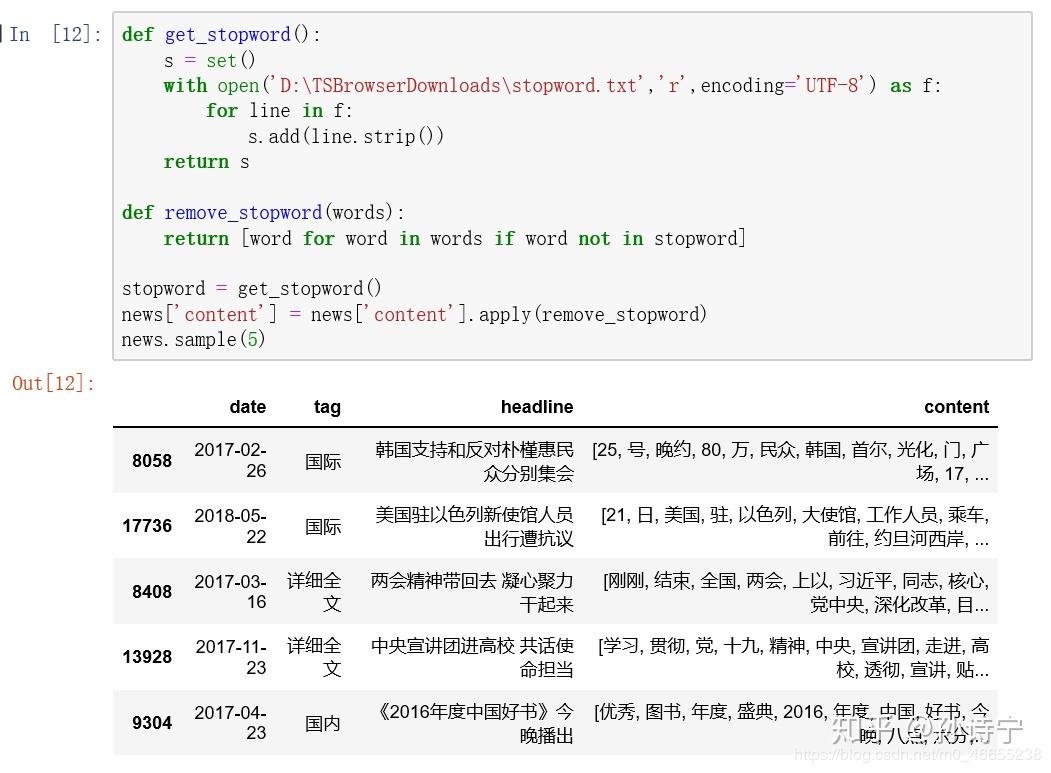The height and width of the screenshot is (773, 1051).
Task: Click the headline column header
Action: point(538,407)
